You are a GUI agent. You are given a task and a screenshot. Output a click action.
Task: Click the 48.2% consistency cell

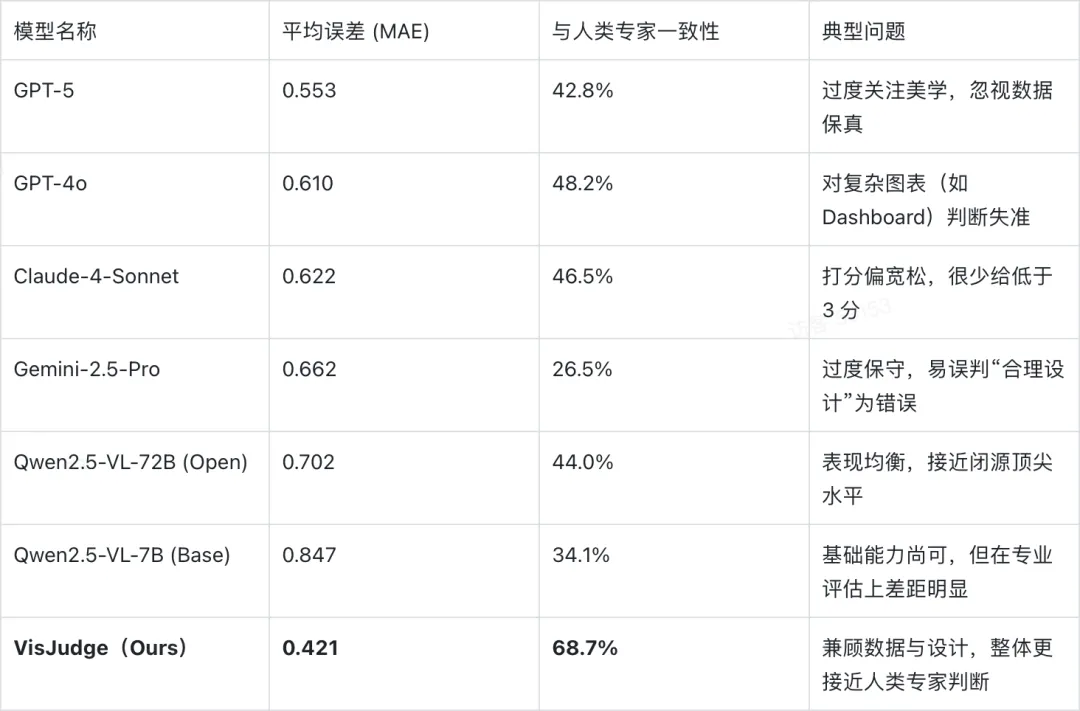pos(582,184)
